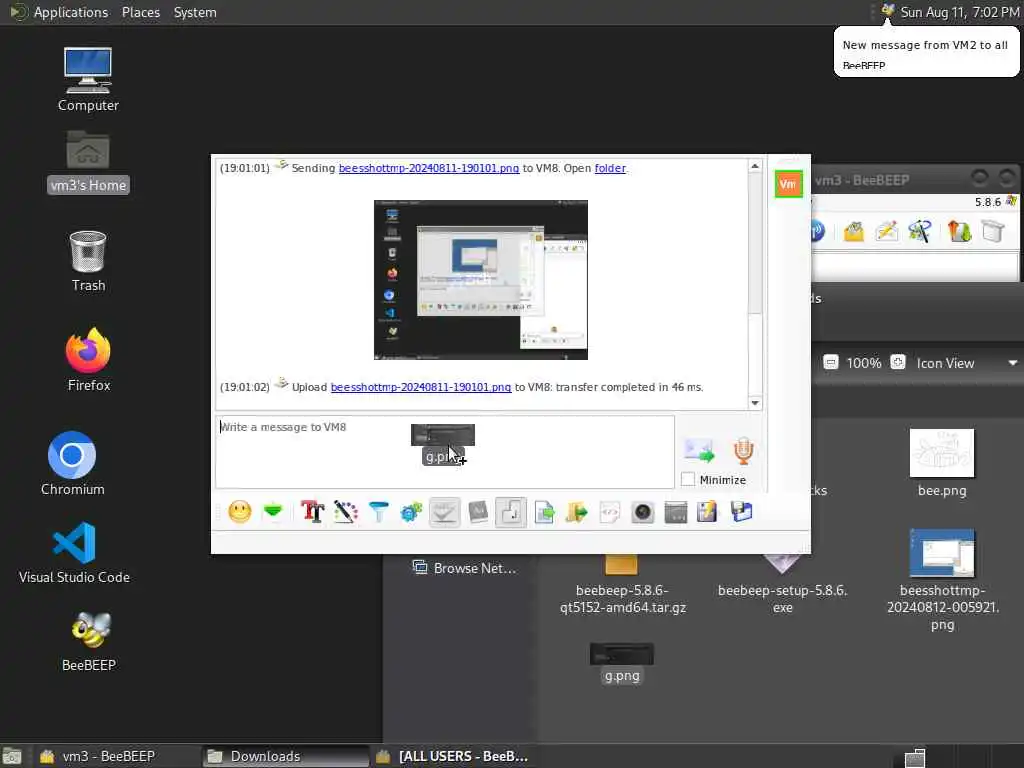Open the Trash desktop icon
This screenshot has height=768, width=1024.
88,261
